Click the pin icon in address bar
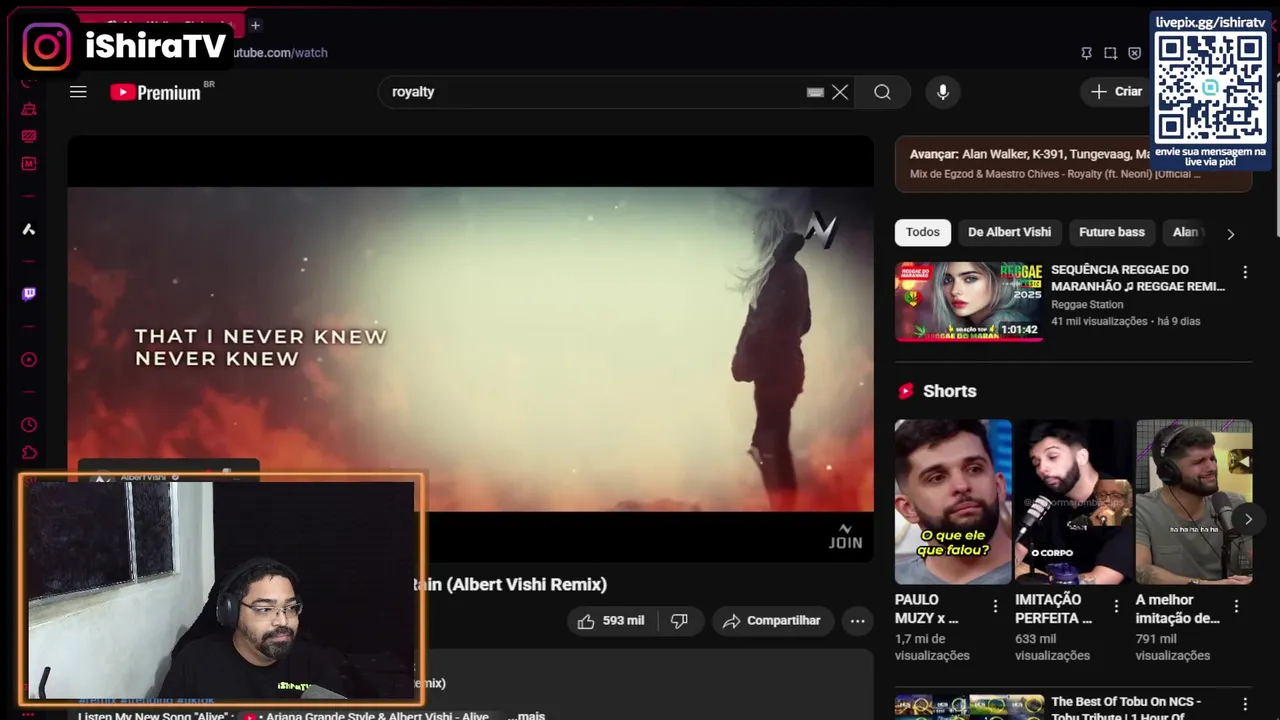The height and width of the screenshot is (720, 1280). [1086, 53]
